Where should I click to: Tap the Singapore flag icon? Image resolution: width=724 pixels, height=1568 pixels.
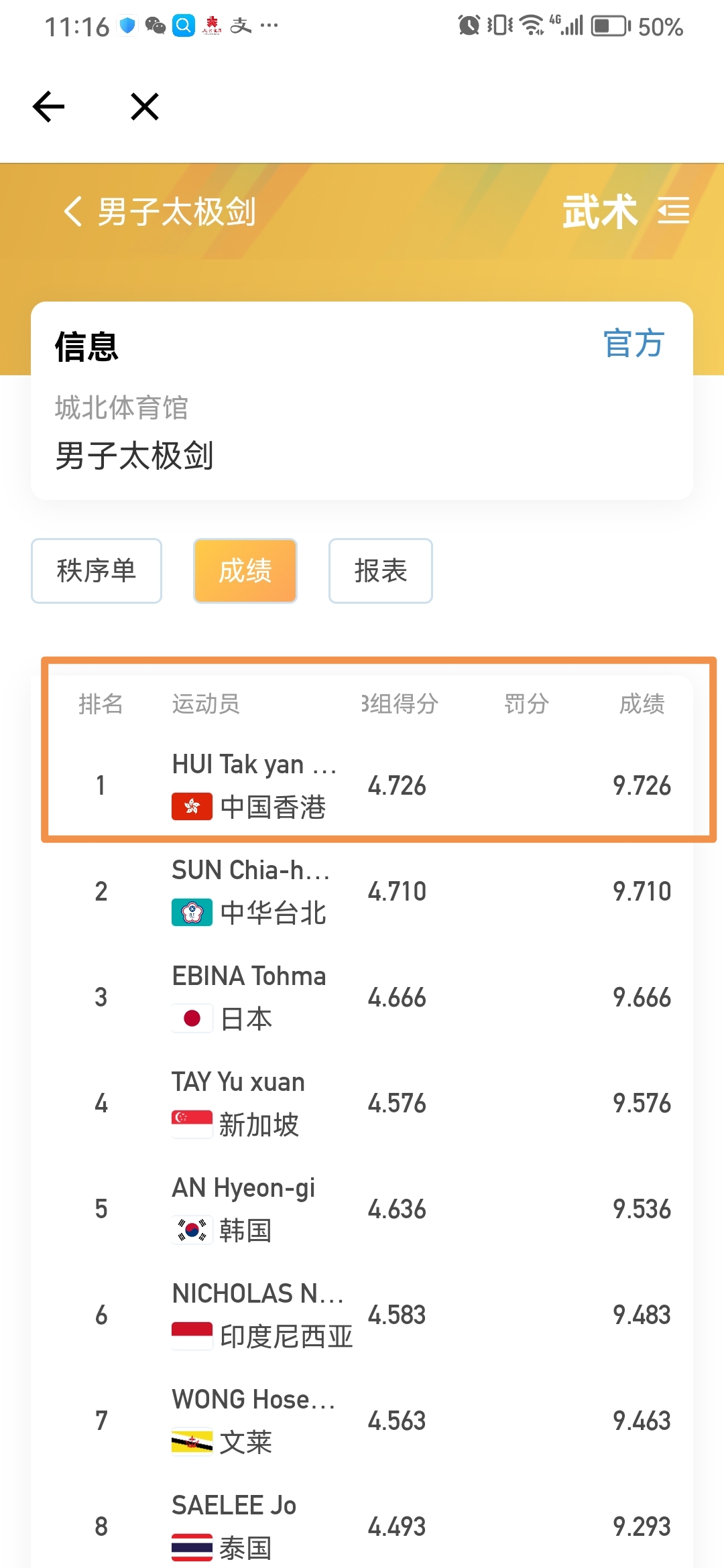pos(192,1124)
